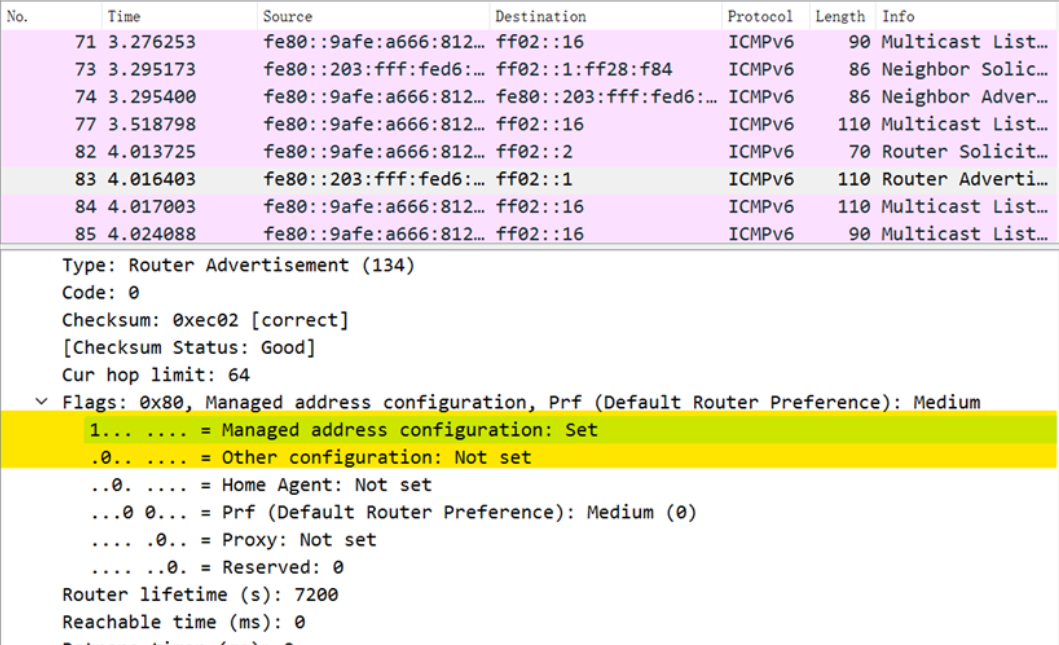Click the Length column header
The width and height of the screenshot is (1059, 645).
[840, 16]
